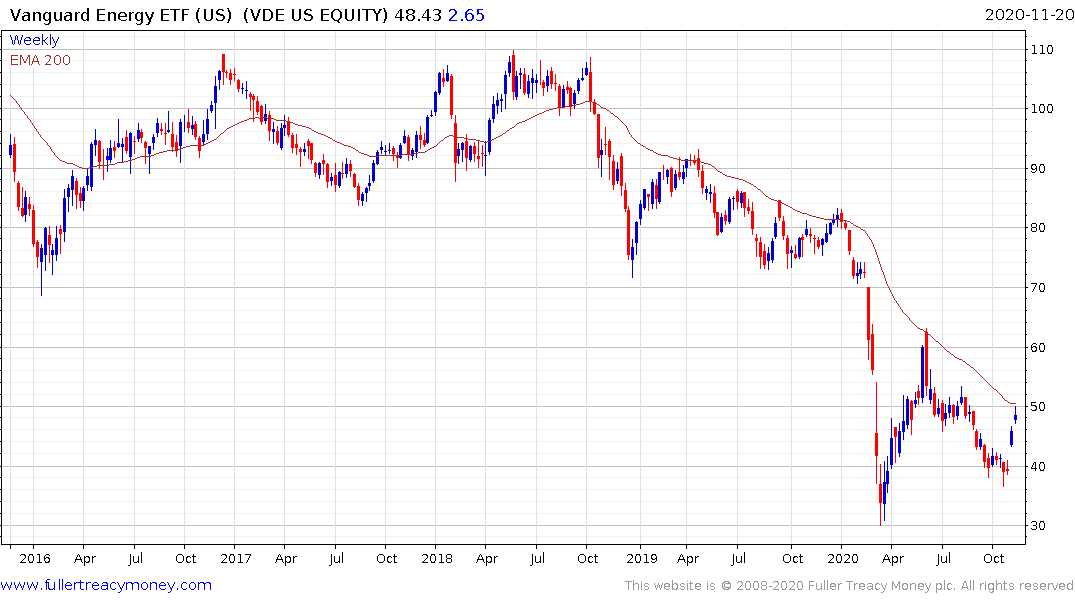Open the www.fullertreacymoney.com link

[x=106, y=585]
